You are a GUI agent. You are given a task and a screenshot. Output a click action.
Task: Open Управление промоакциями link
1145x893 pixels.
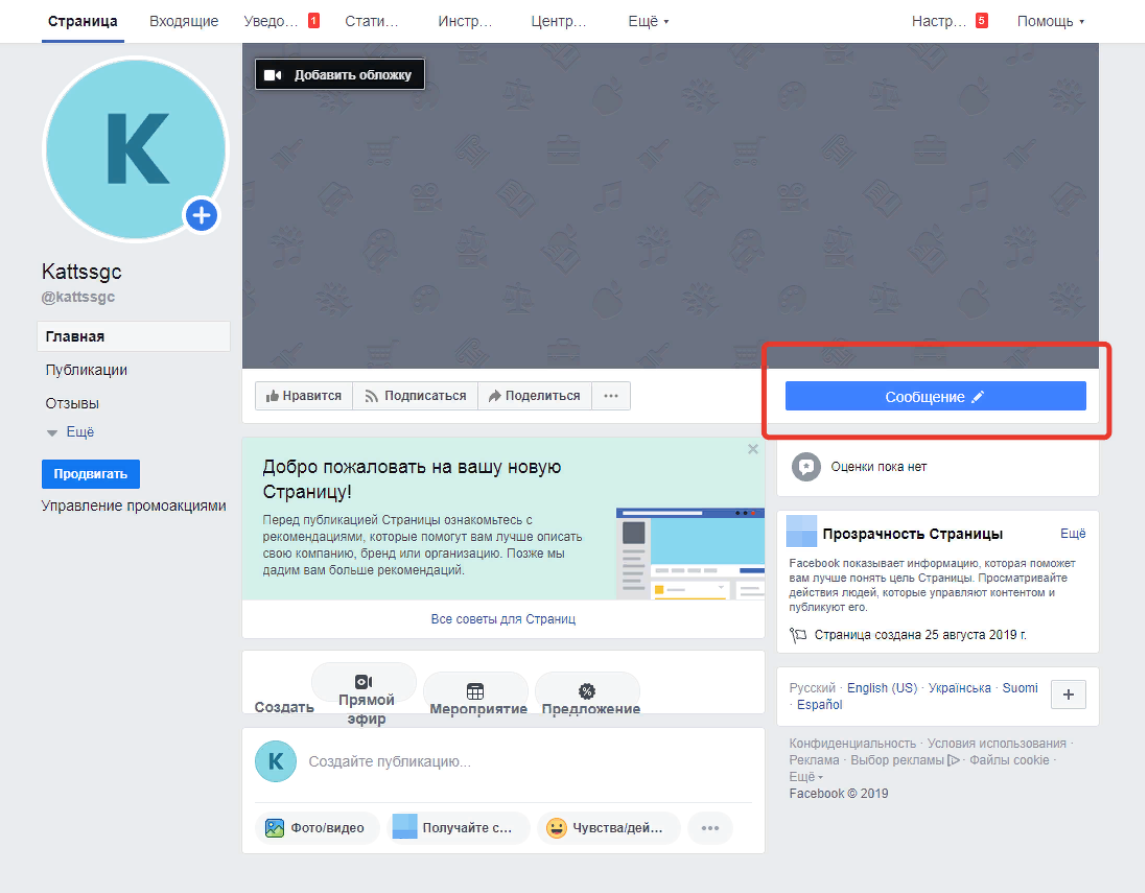pos(134,506)
